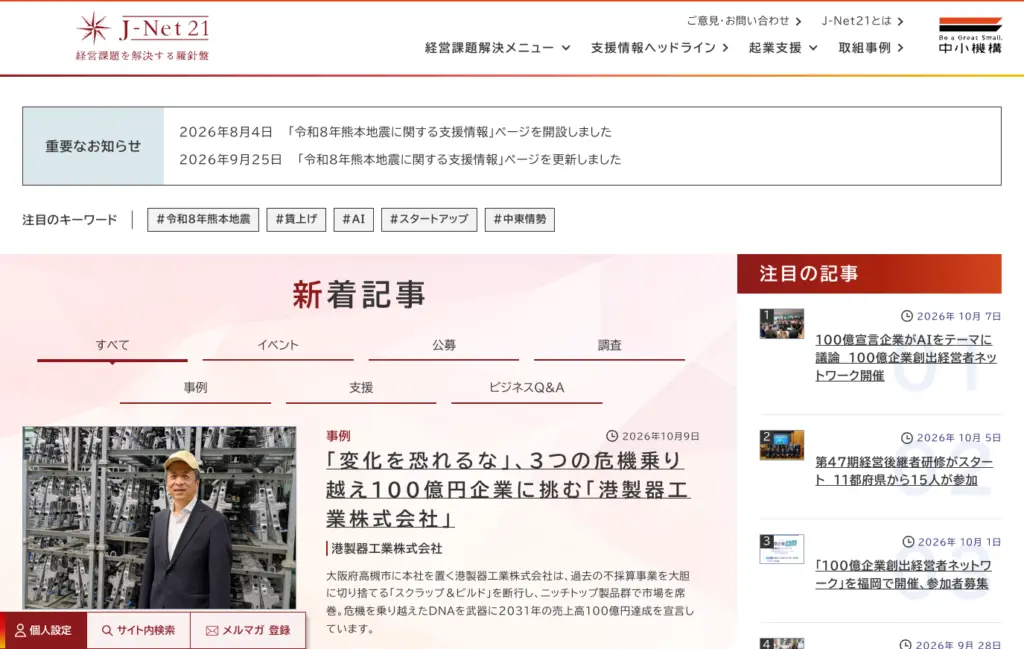The image size is (1024, 649).
Task: Switch to the イベント tab
Action: [x=278, y=346]
